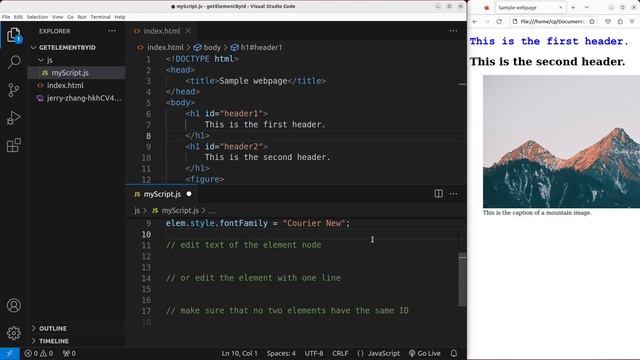
Task: Switch to the myScript.js editor tab
Action: [x=162, y=194]
